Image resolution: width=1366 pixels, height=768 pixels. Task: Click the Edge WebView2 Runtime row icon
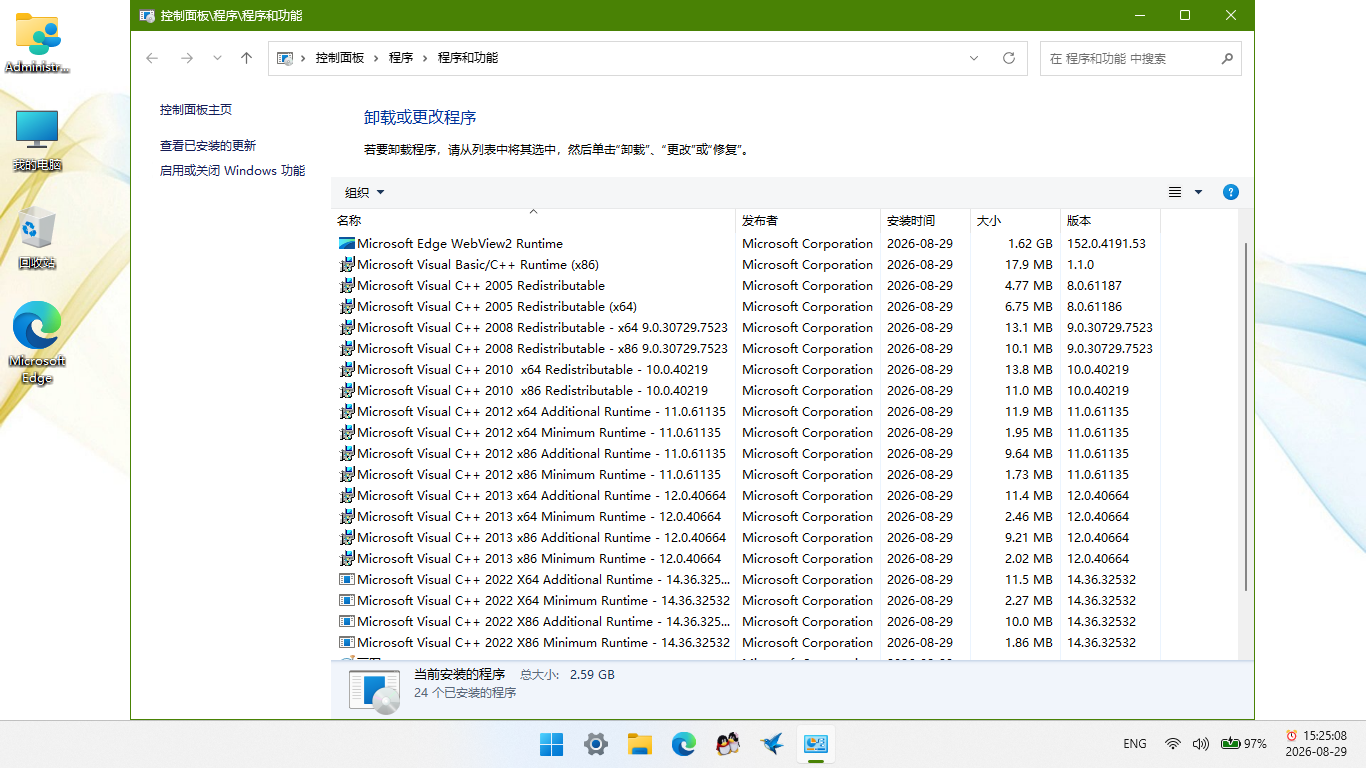(x=347, y=243)
